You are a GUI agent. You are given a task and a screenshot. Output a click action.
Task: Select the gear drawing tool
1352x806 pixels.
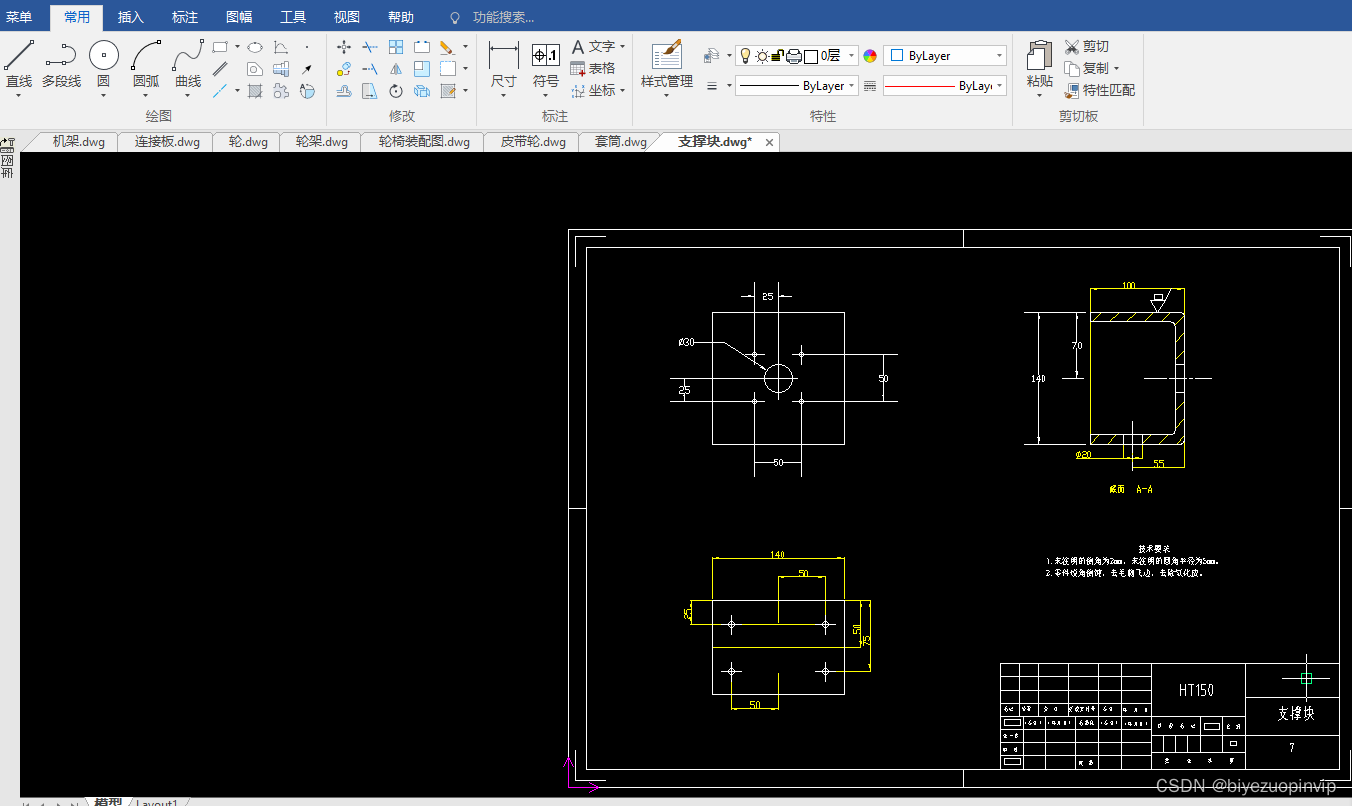[x=281, y=91]
